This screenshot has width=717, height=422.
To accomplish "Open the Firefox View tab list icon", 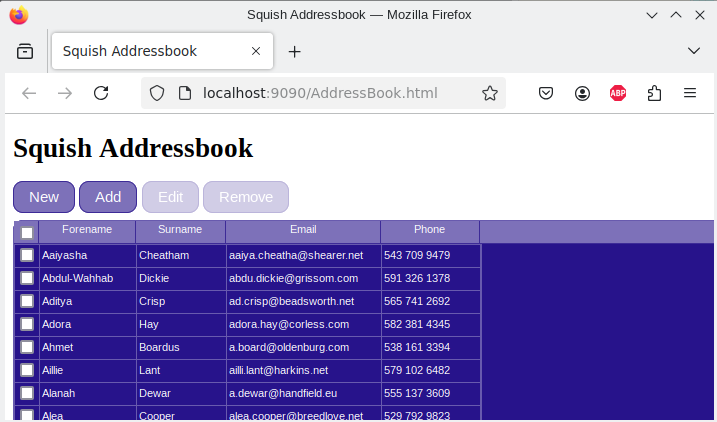I will [25, 51].
